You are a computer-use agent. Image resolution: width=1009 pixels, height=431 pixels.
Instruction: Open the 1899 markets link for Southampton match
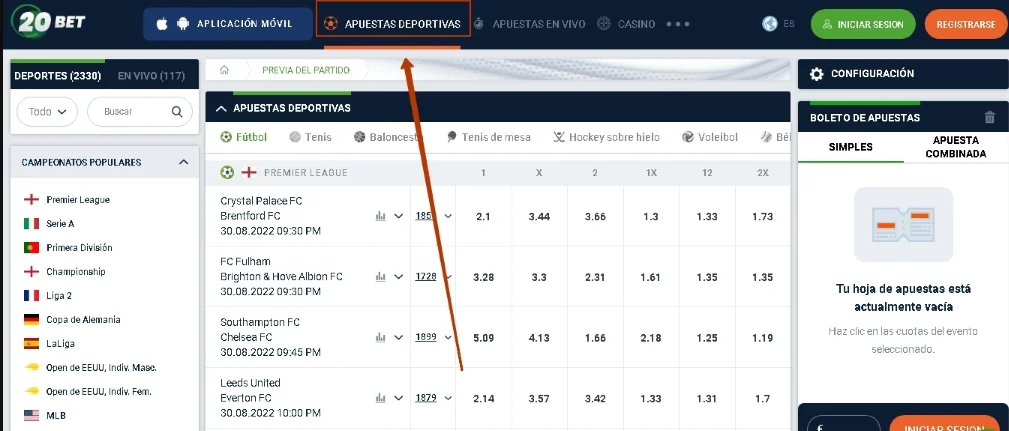426,336
